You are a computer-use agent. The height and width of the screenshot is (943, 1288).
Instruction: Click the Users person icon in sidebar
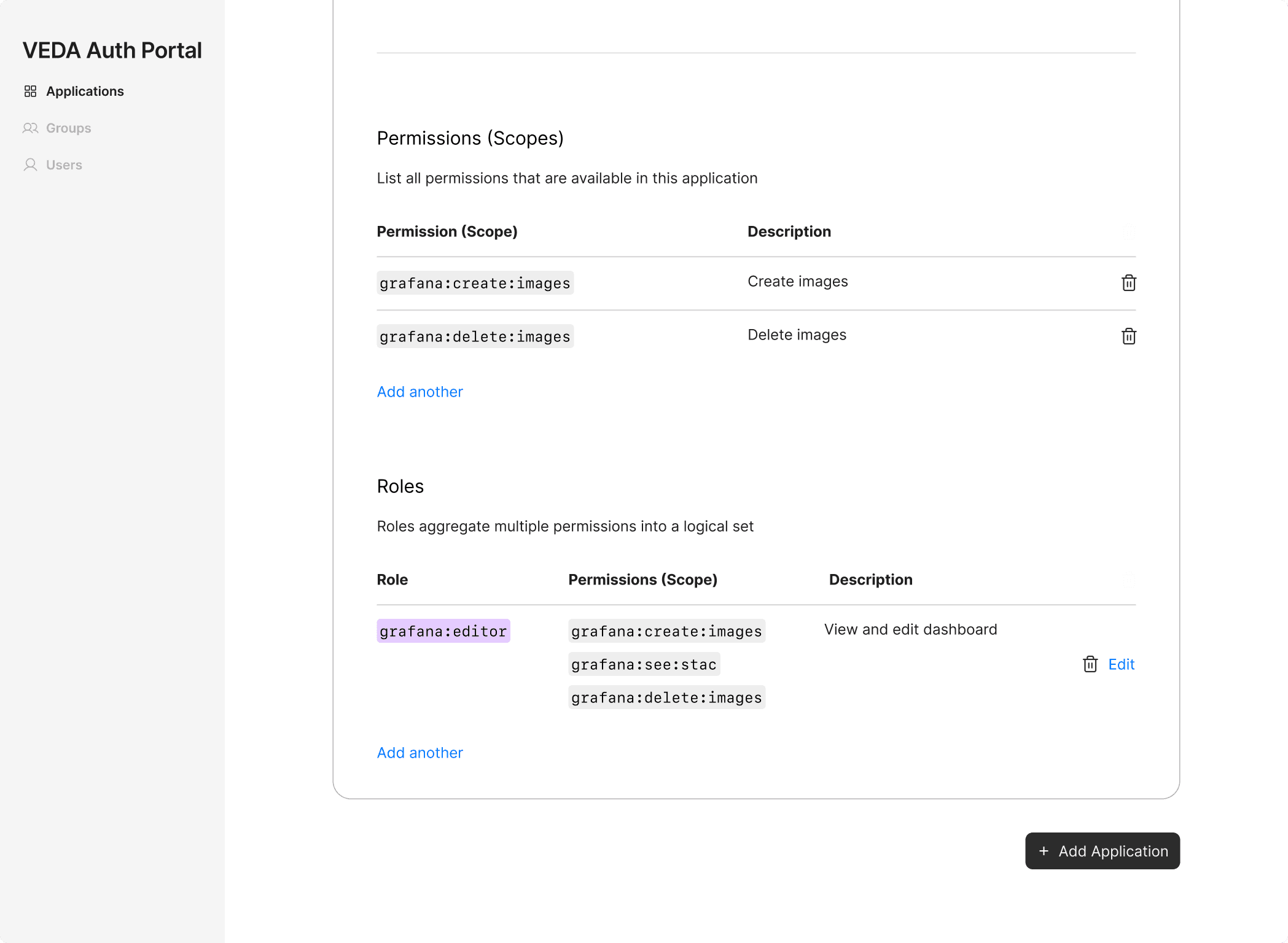click(30, 165)
